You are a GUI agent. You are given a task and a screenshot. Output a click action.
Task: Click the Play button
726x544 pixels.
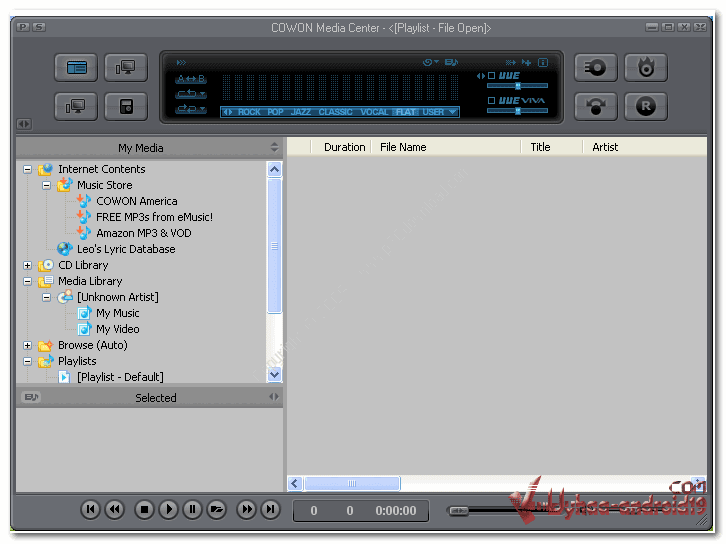pyautogui.click(x=168, y=510)
